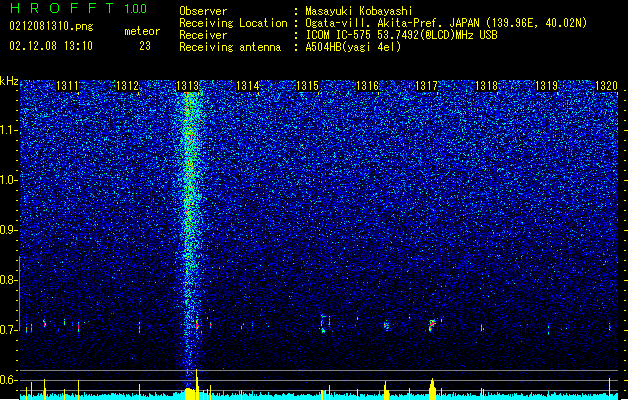Viewport: 629px width, 400px height.
Task: Click the yellow signal peak at 1317
Action: coord(432,389)
